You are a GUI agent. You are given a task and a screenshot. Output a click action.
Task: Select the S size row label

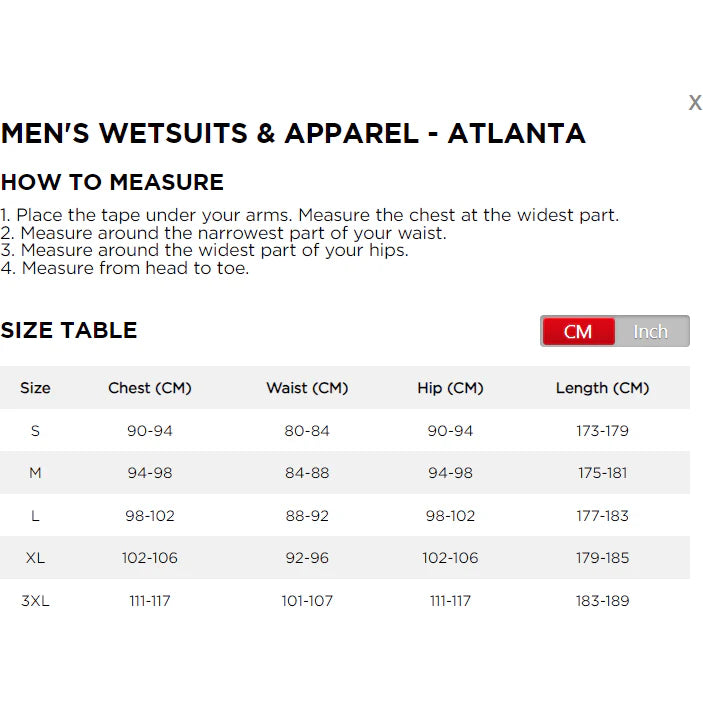click(35, 431)
